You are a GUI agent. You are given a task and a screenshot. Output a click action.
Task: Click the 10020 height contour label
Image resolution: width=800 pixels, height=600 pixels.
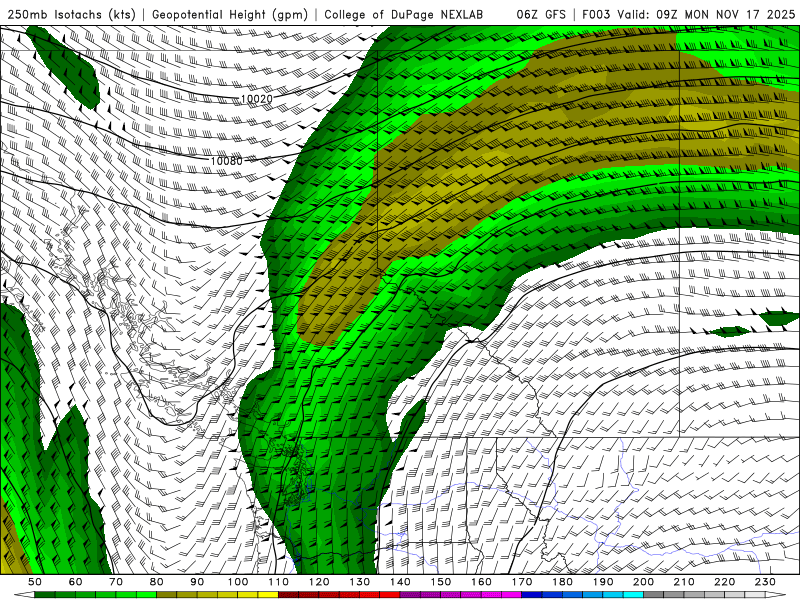pos(257,98)
